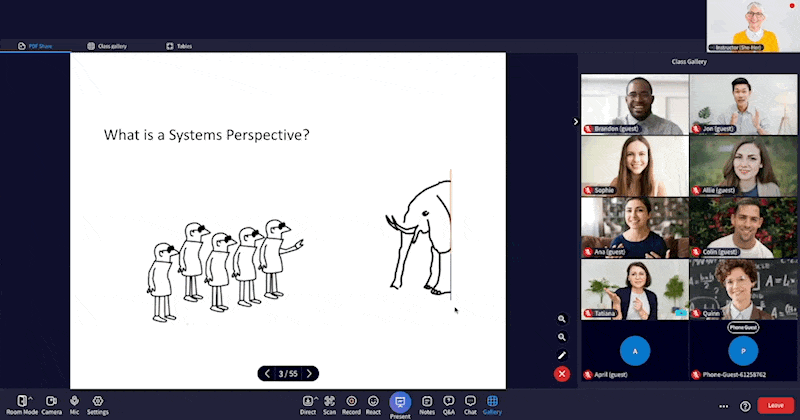Expand the Room Mode caret menu
Image resolution: width=800 pixels, height=420 pixels.
pos(31,399)
